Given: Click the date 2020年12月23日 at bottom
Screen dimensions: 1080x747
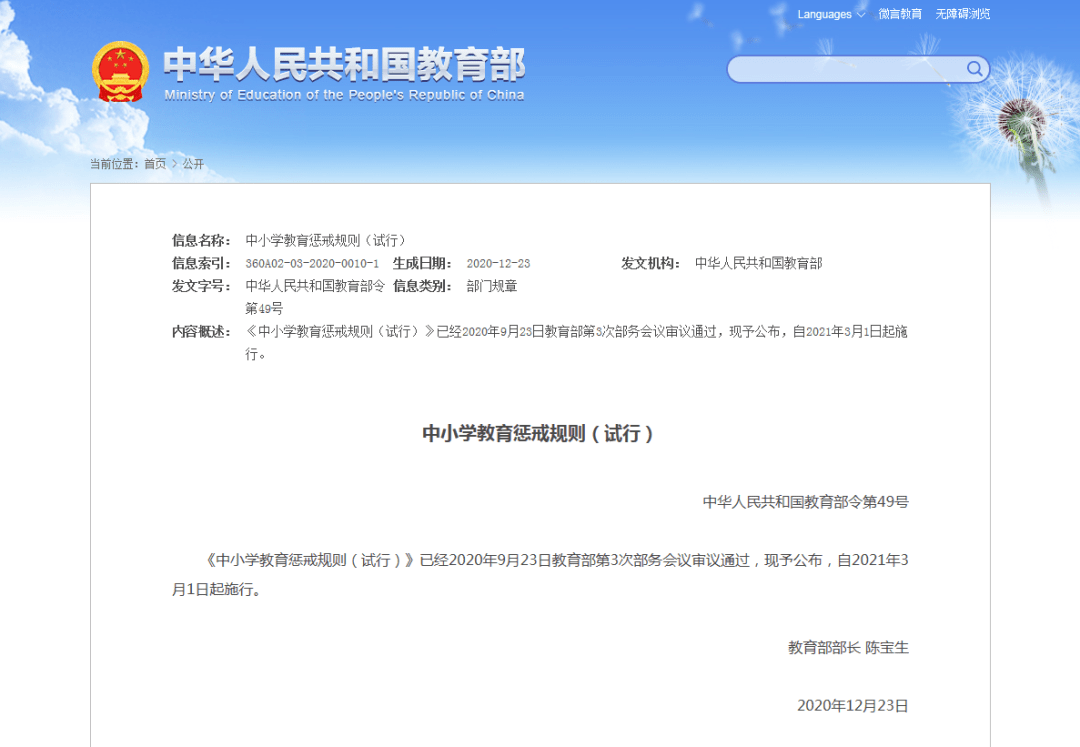Looking at the screenshot, I should pyautogui.click(x=852, y=706).
